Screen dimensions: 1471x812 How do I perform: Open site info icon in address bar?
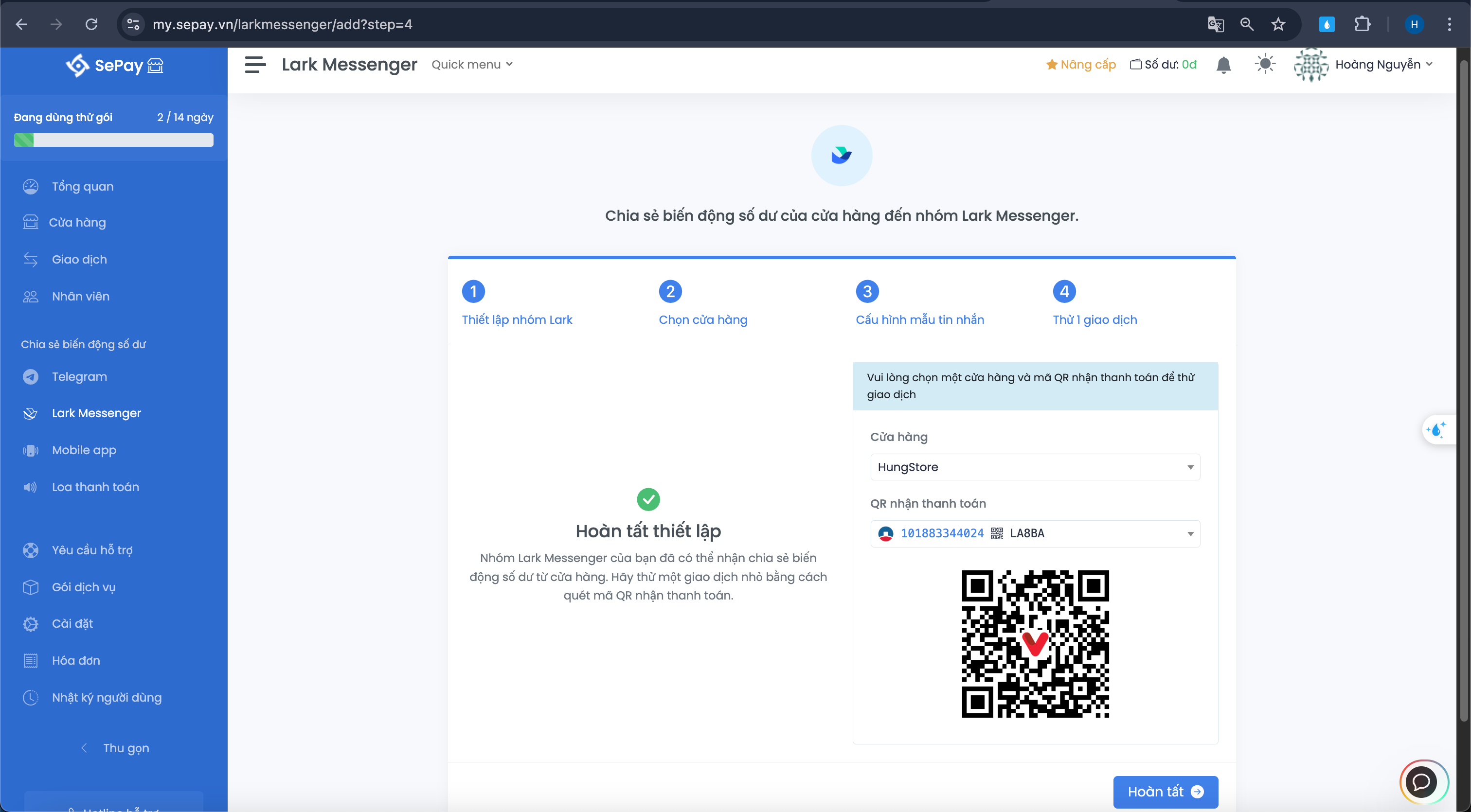[133, 24]
